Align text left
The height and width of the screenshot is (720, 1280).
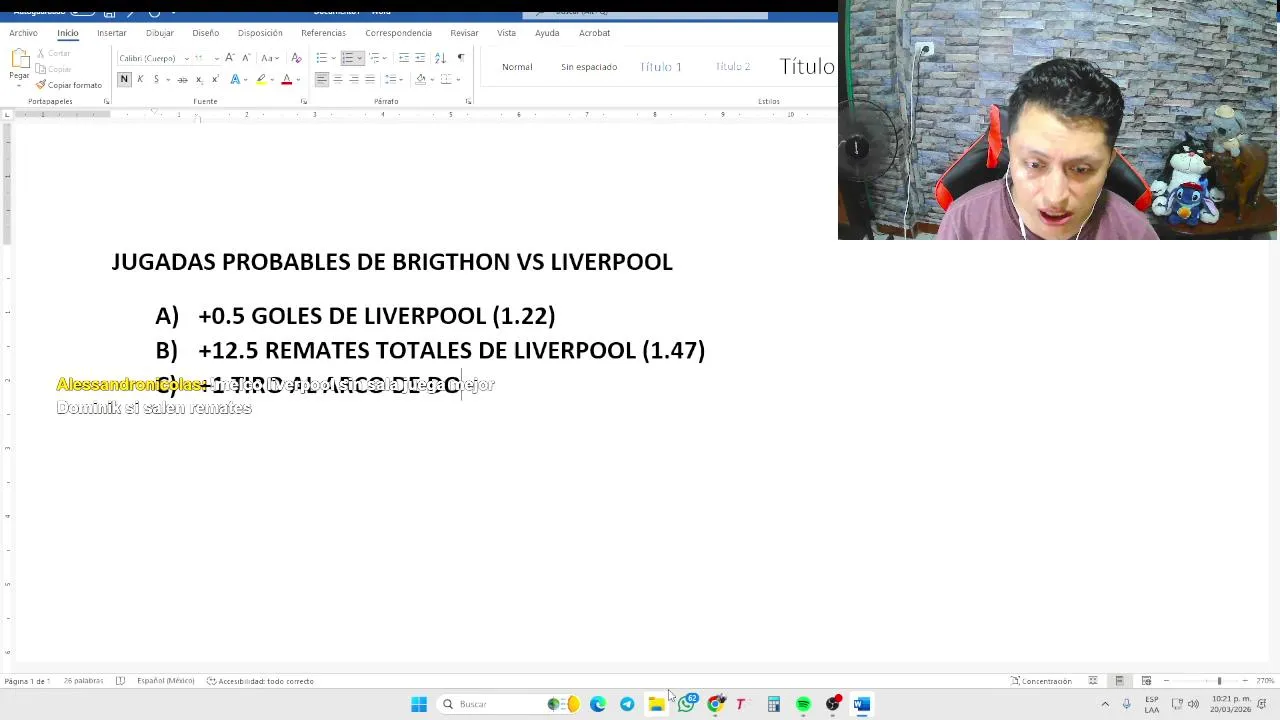click(x=321, y=79)
